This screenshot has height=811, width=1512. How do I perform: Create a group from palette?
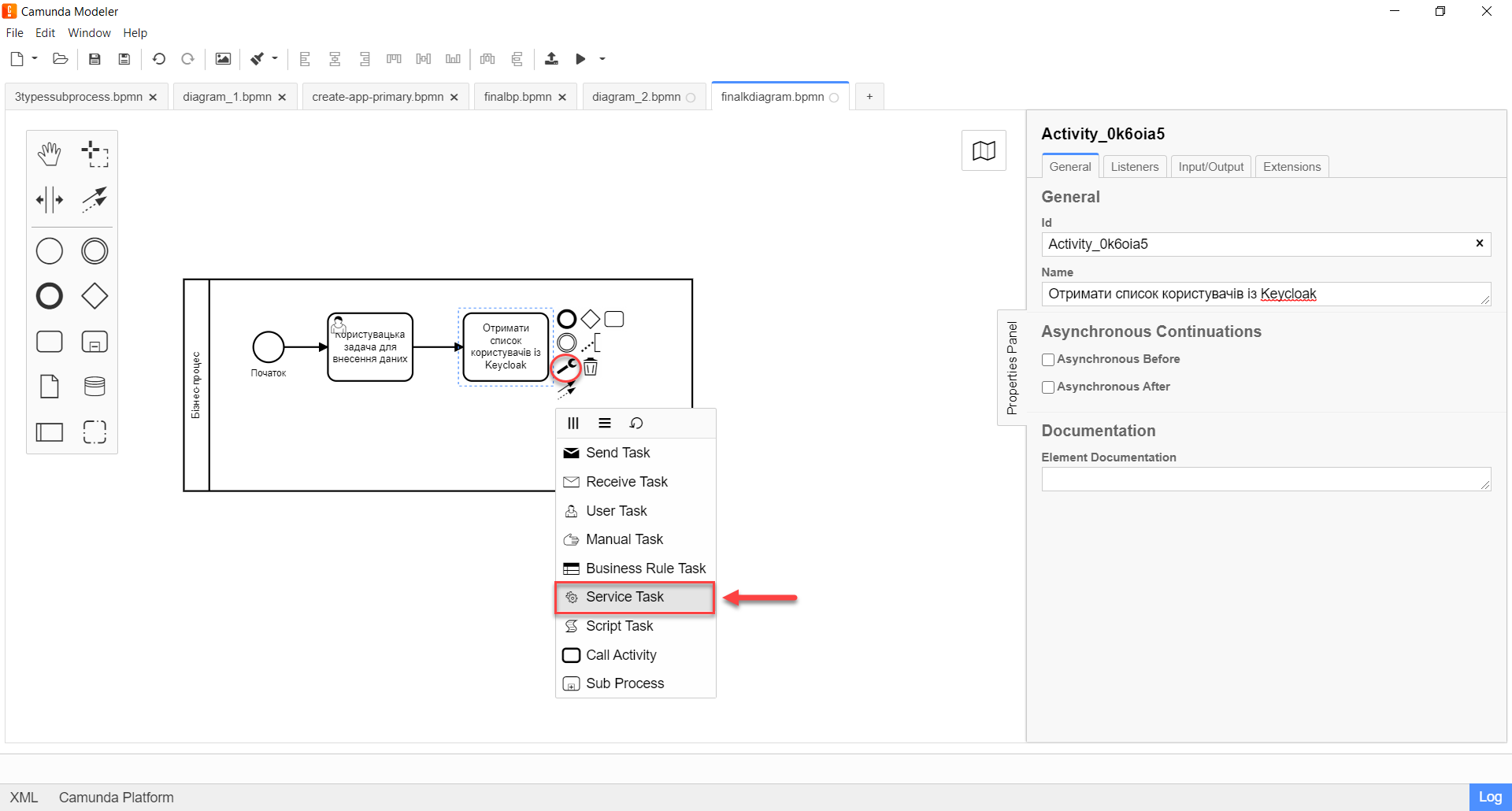(94, 431)
